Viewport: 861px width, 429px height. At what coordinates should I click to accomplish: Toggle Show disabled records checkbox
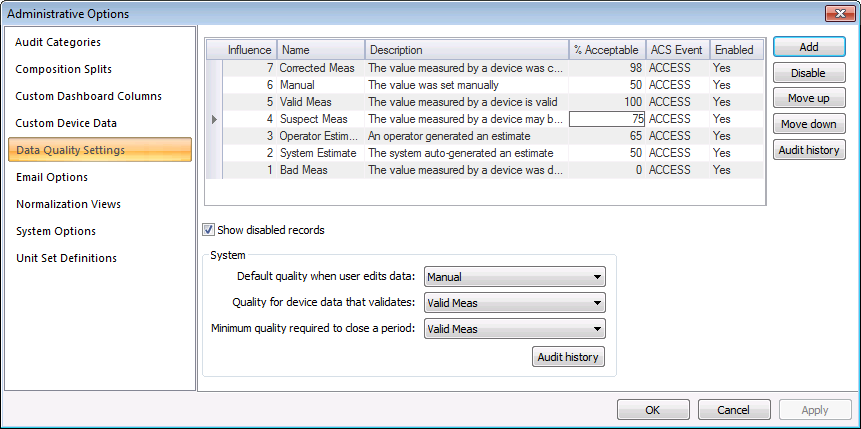click(208, 230)
